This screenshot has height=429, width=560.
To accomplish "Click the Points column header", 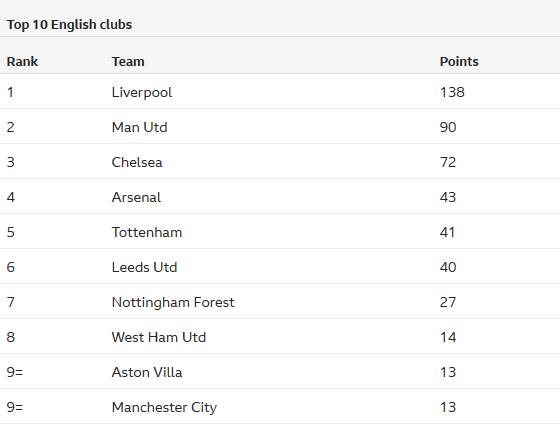I will pos(459,61).
